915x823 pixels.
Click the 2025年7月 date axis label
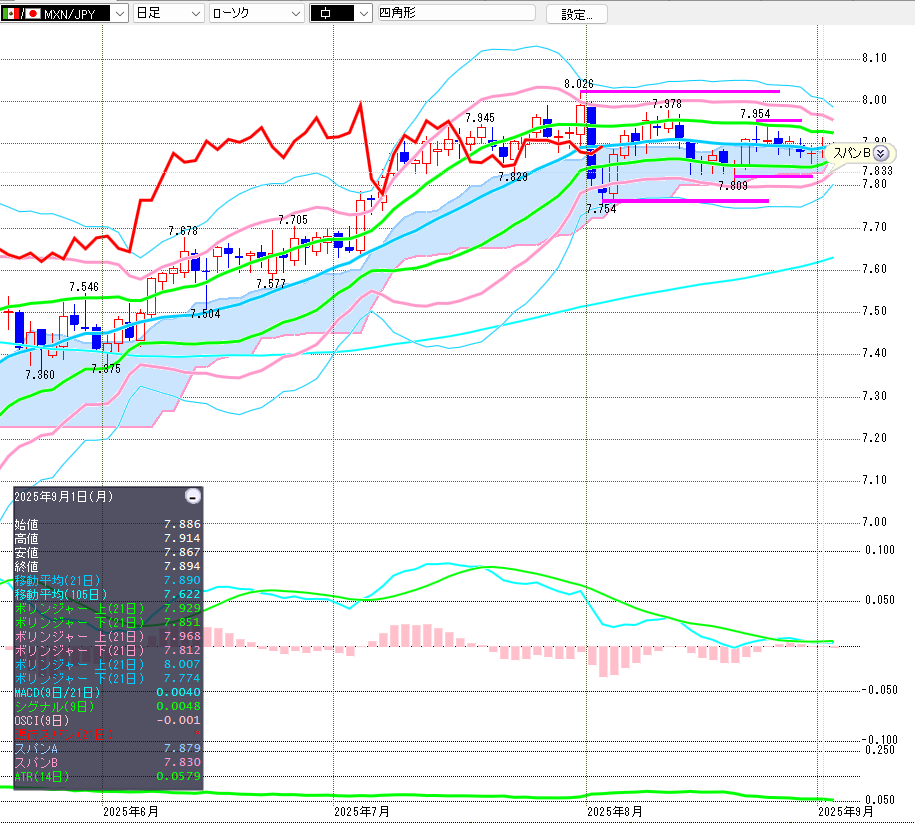point(362,811)
